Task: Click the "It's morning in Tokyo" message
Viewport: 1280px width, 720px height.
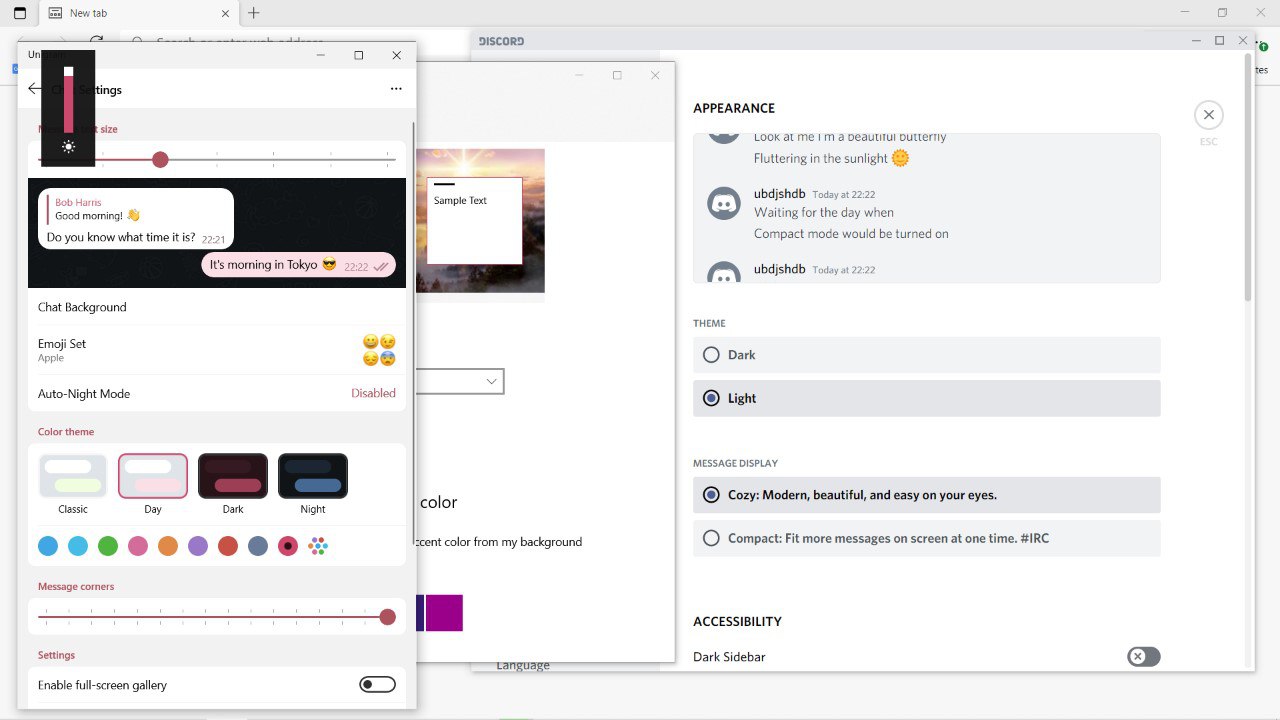Action: 298,265
